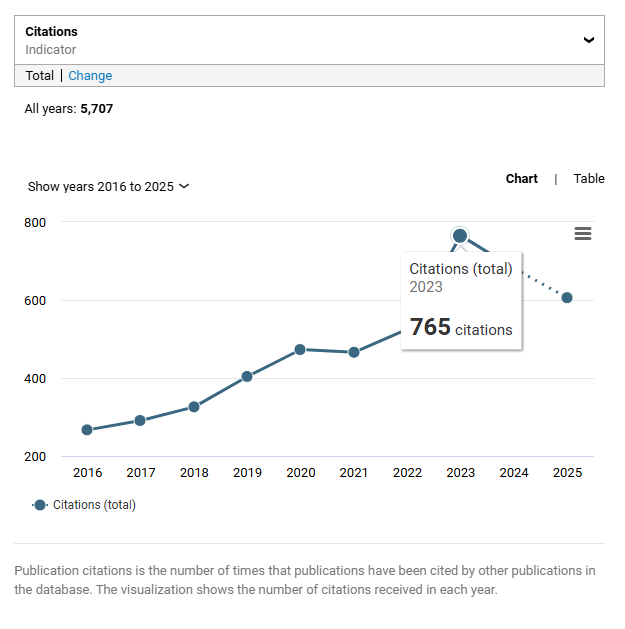Click the 2021 data point marker
Screen dimensions: 625x629
[354, 352]
